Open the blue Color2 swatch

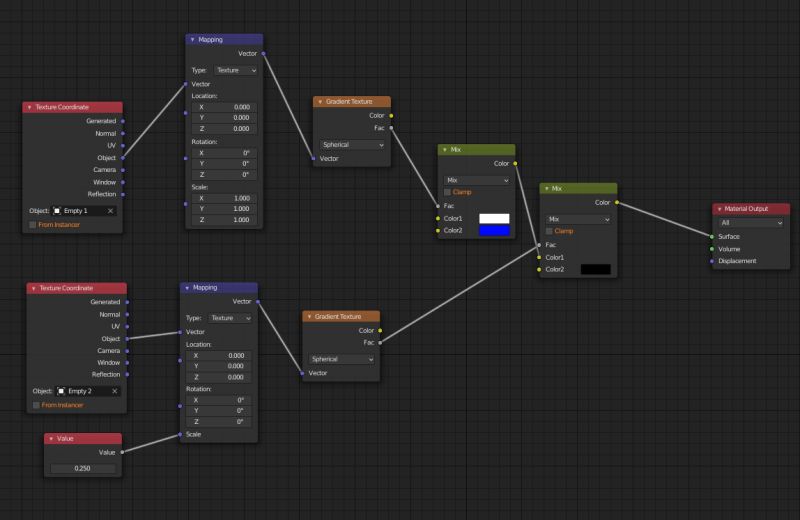[x=494, y=231]
